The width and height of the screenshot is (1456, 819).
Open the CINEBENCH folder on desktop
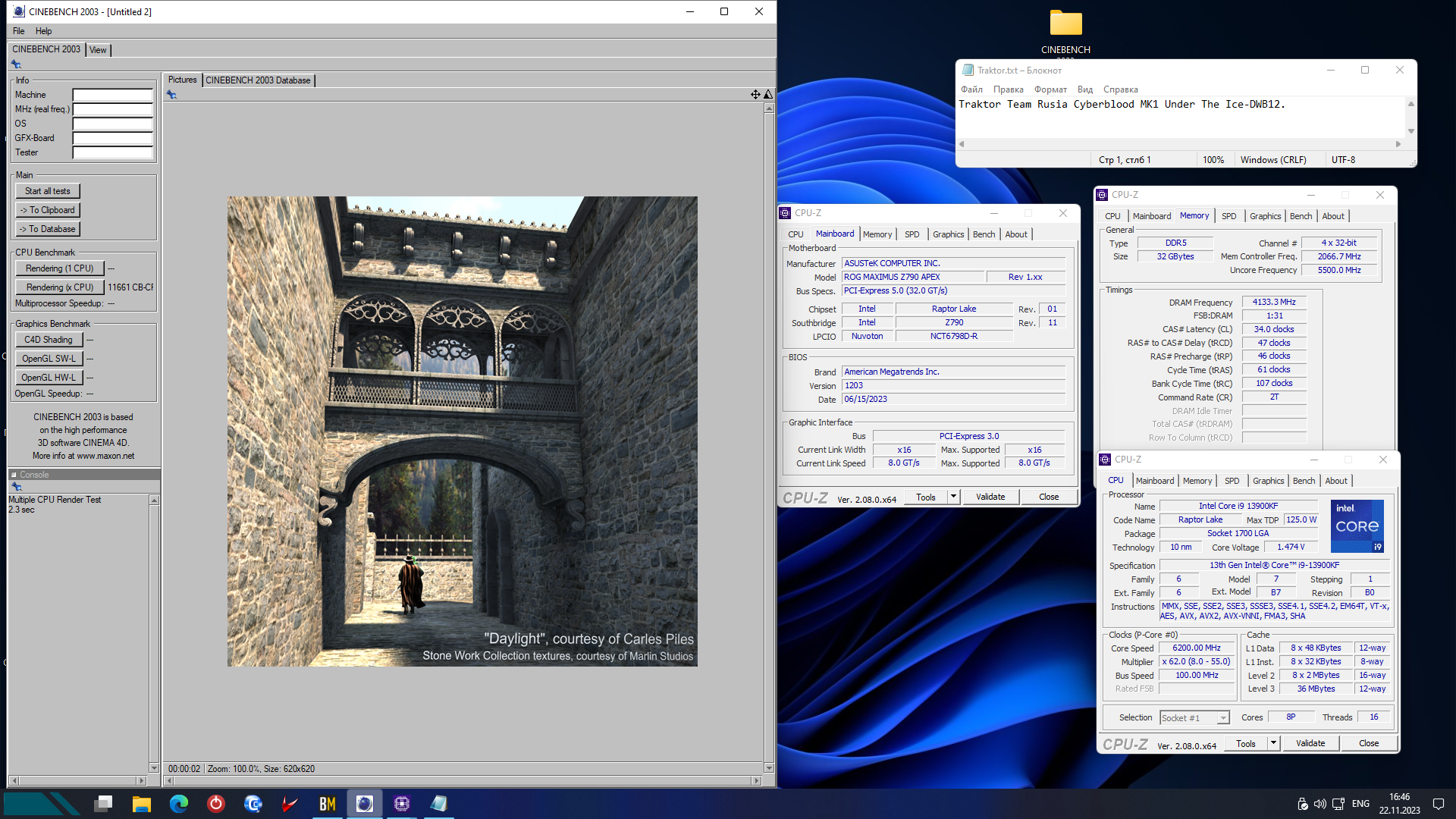click(1065, 32)
